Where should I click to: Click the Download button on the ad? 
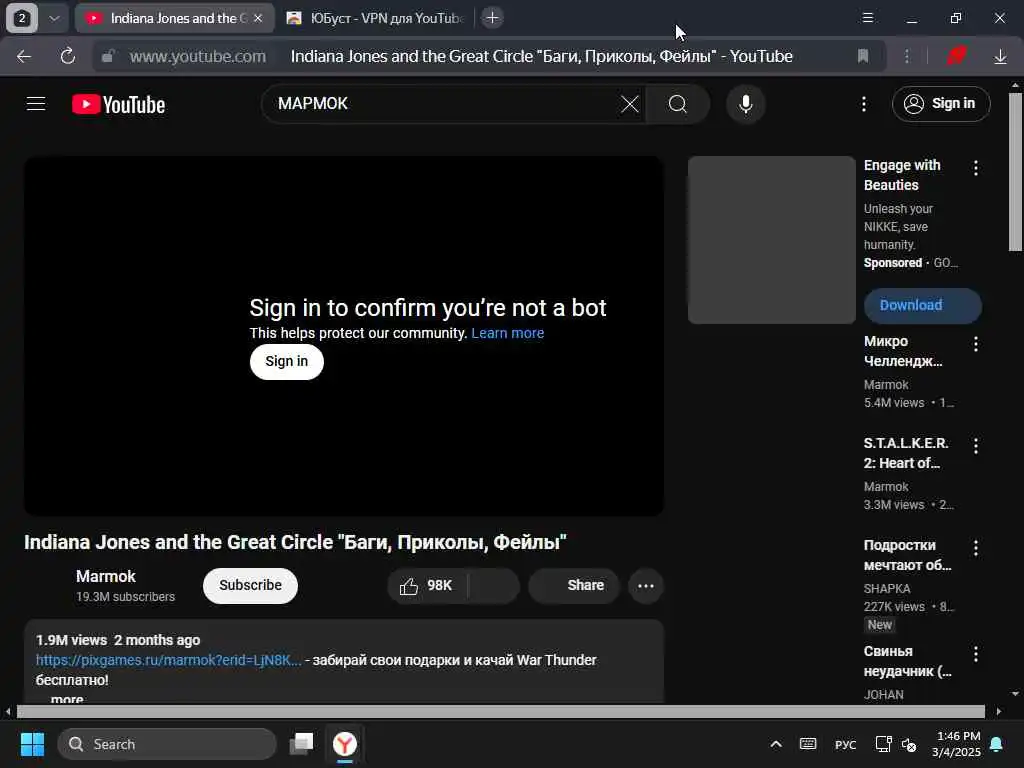coord(922,306)
